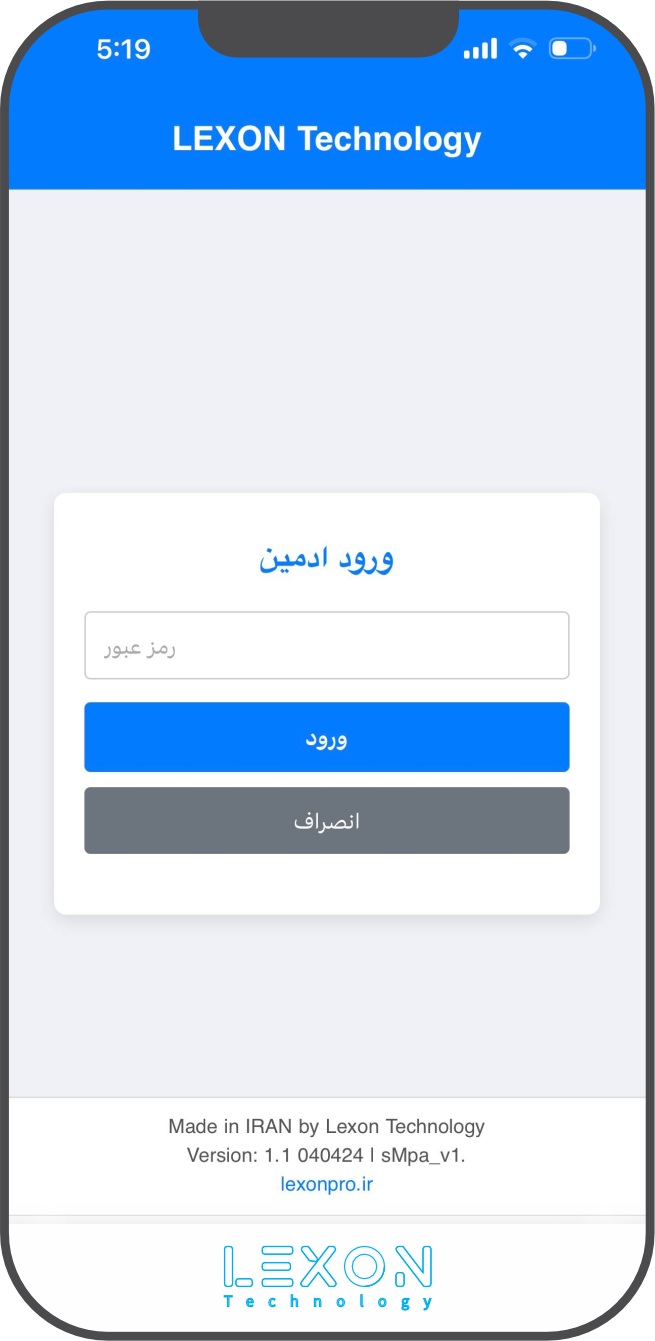Screen dimensions: 655x1341
Task: Tap the Wi-Fi status icon
Action: point(522,48)
